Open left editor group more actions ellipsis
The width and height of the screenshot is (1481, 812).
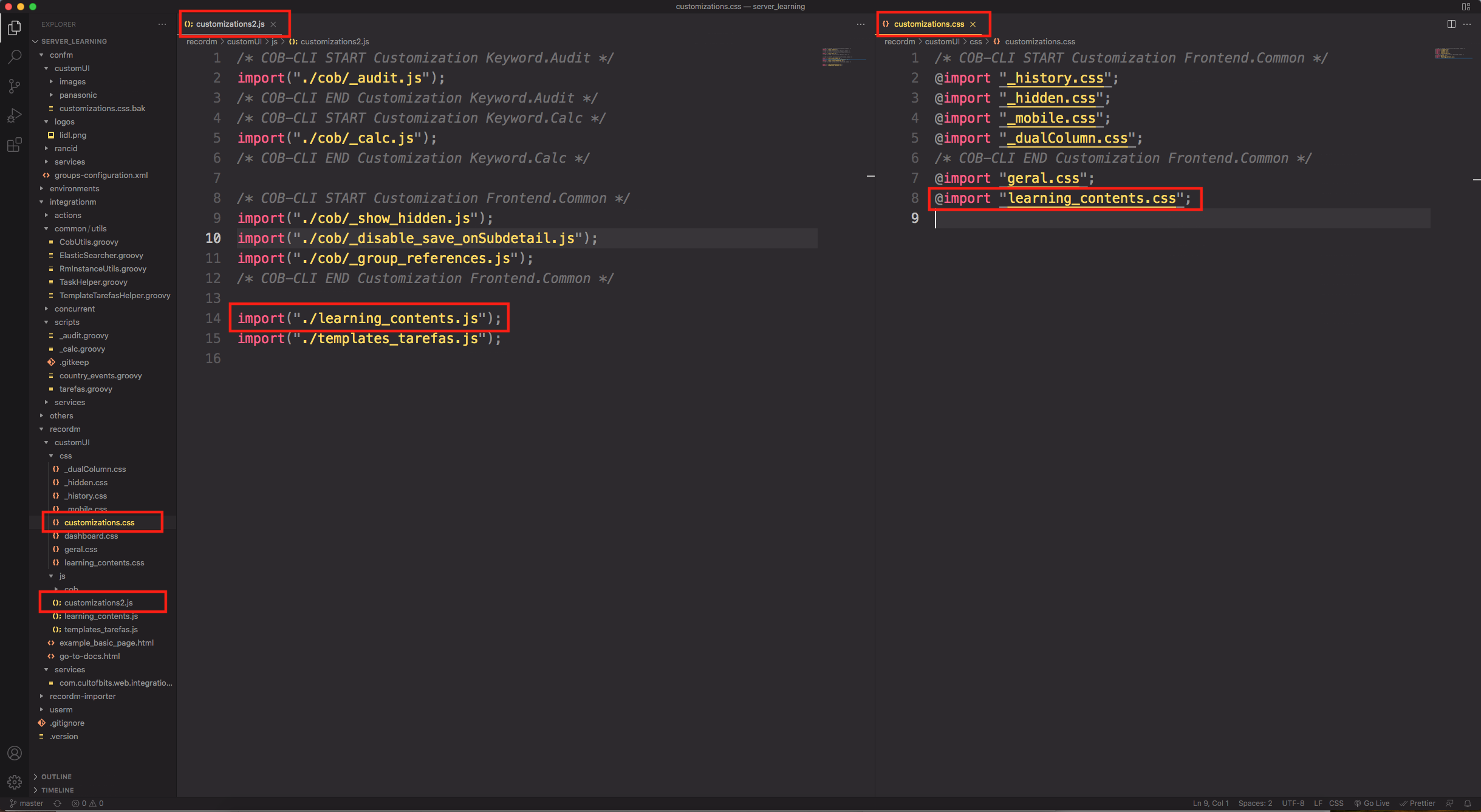861,24
